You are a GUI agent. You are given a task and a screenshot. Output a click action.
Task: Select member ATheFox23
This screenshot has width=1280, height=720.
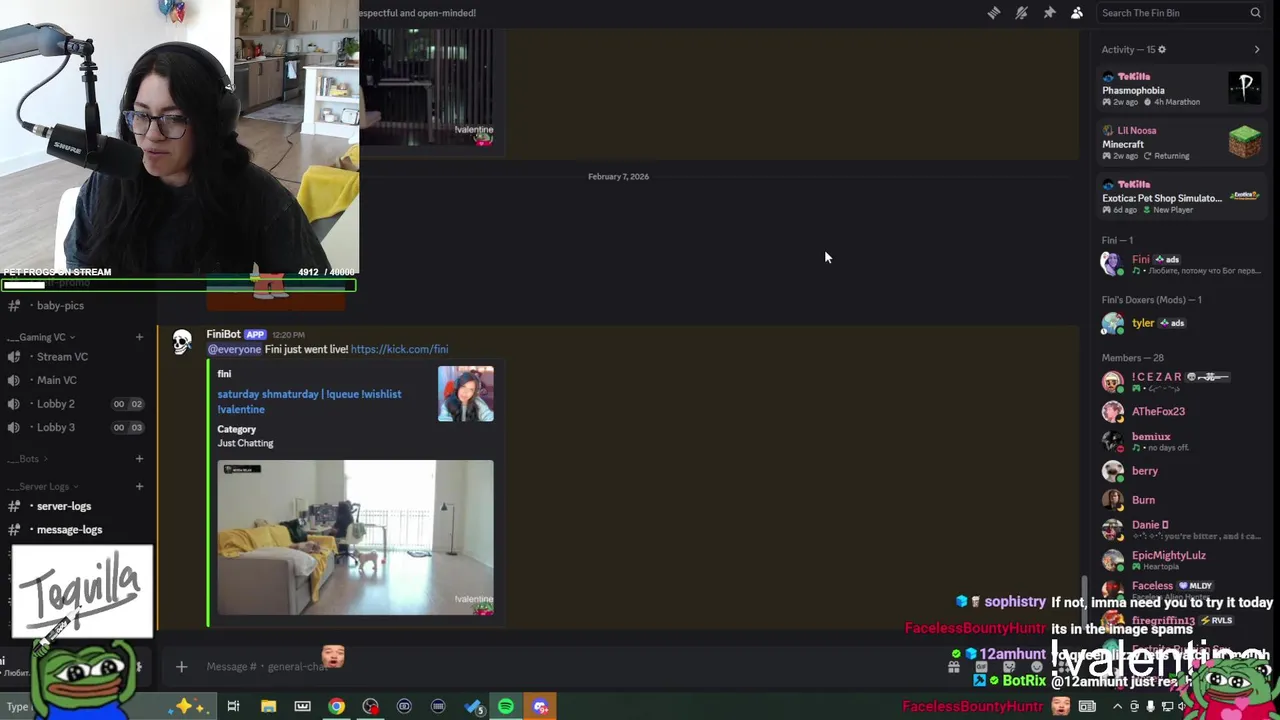pos(1180,411)
